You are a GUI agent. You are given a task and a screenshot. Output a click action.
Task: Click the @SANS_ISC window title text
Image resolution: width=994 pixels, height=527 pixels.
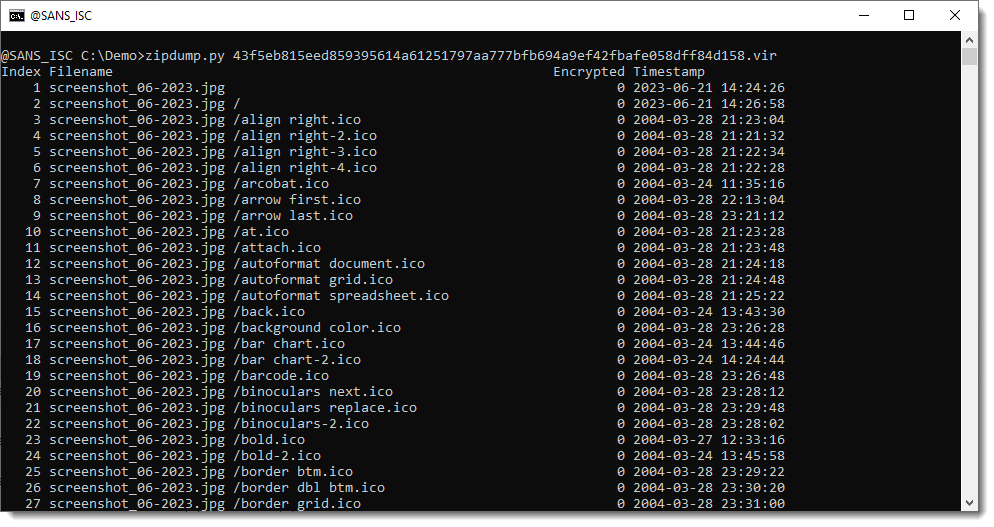pyautogui.click(x=61, y=16)
